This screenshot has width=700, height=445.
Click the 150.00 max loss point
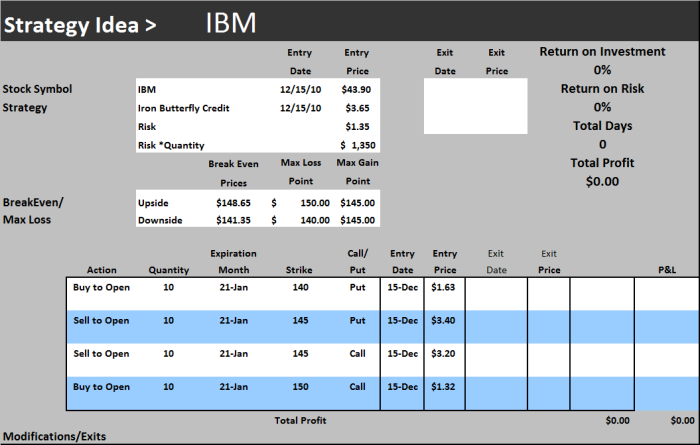pos(315,203)
